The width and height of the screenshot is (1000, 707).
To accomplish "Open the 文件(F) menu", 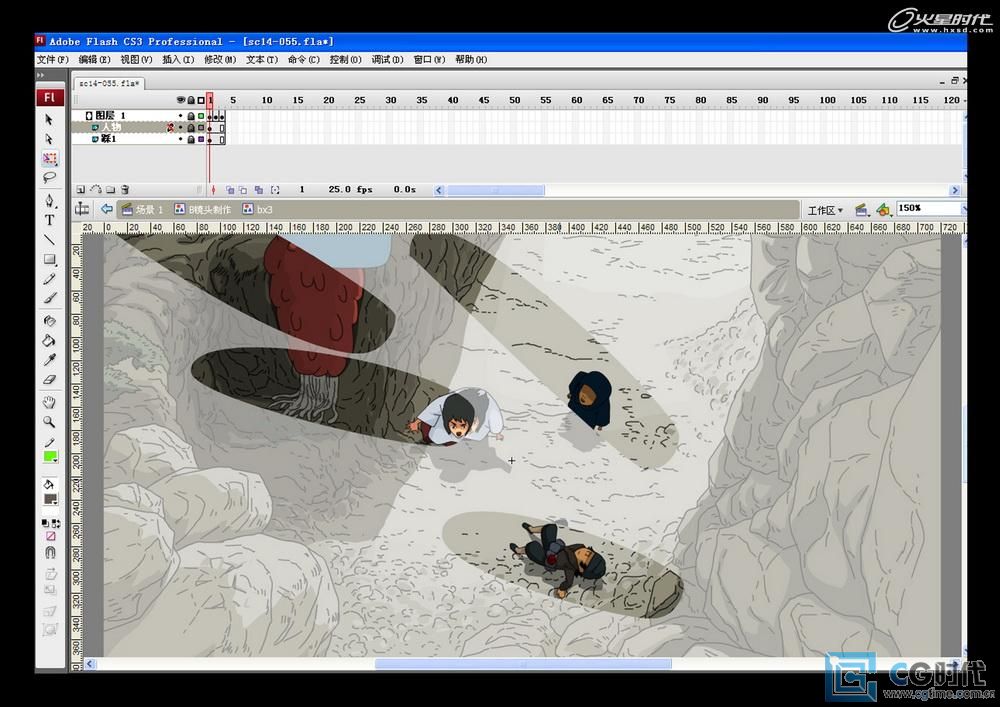I will click(52, 59).
